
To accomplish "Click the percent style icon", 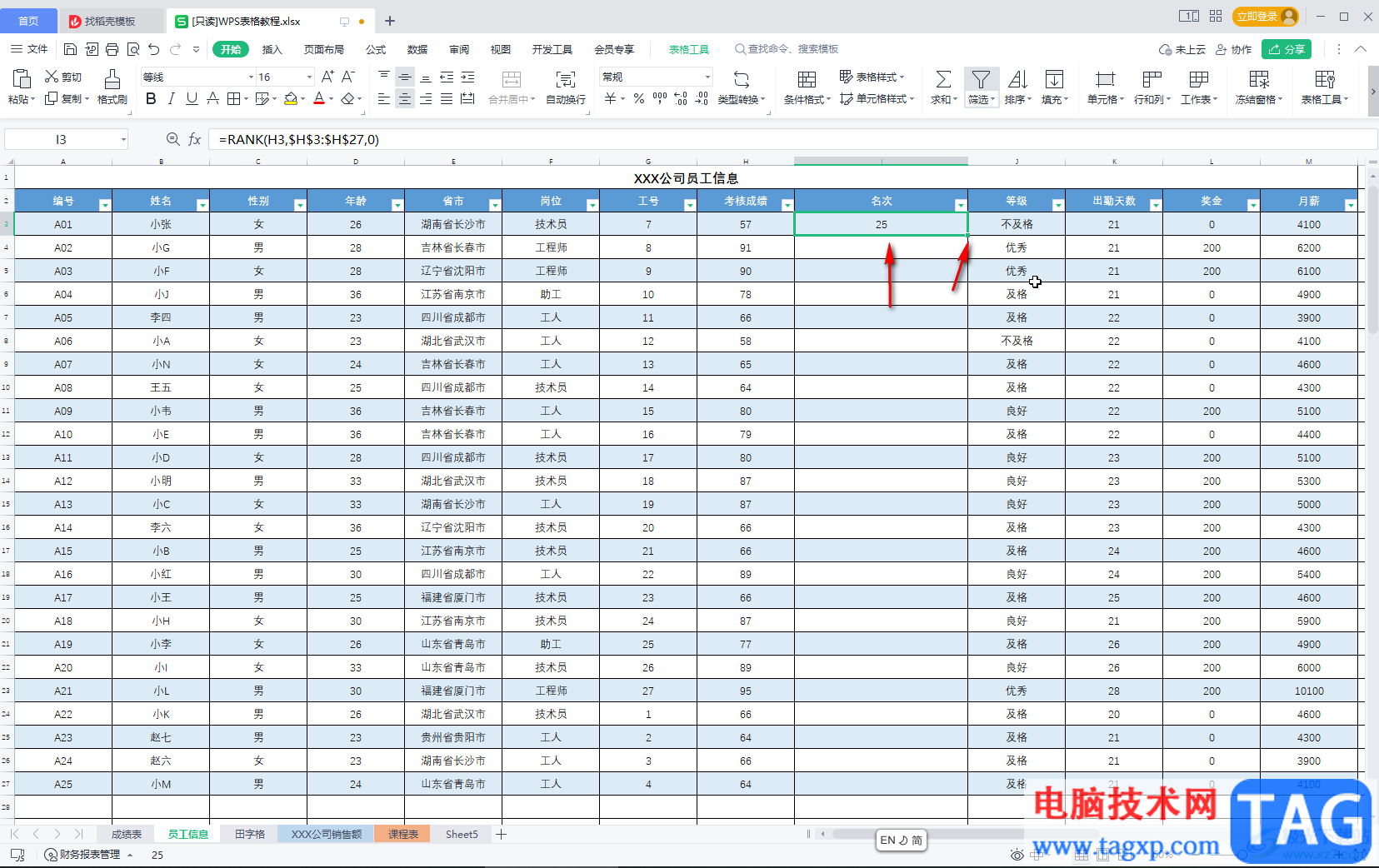I will coord(638,98).
